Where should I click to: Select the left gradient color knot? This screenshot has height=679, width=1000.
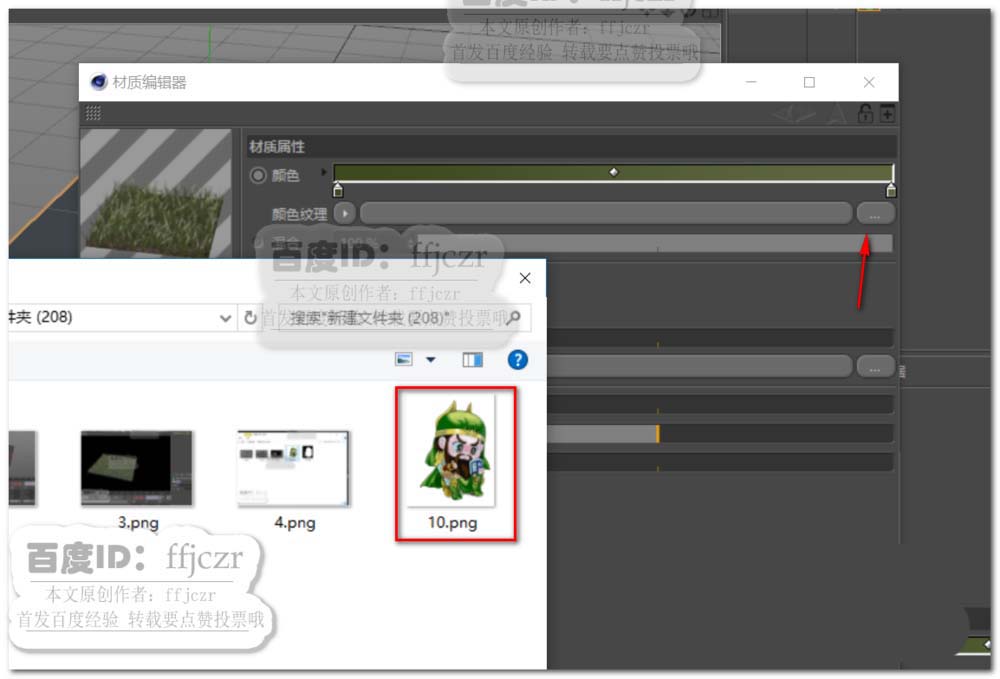[x=338, y=191]
